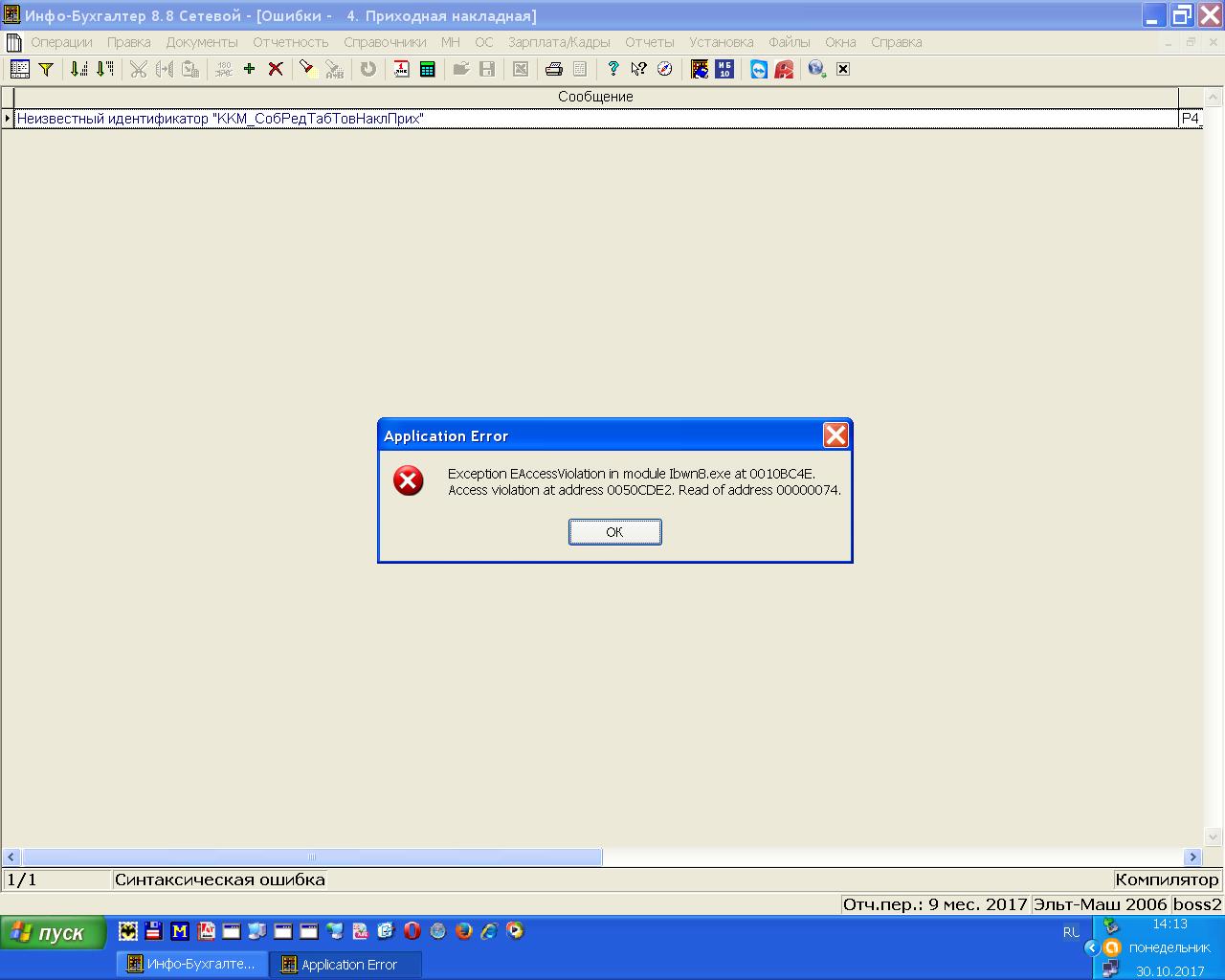Launch Firefox from quick launch

[464, 930]
